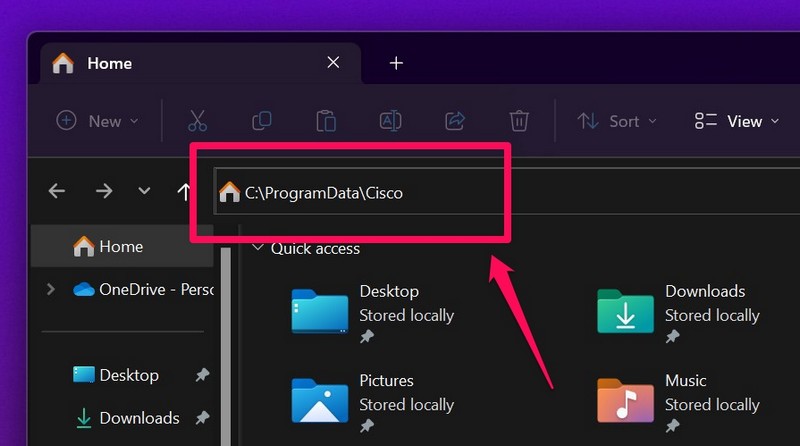Click the navigation pane scrollbar
The width and height of the screenshot is (800, 446).
(226, 346)
